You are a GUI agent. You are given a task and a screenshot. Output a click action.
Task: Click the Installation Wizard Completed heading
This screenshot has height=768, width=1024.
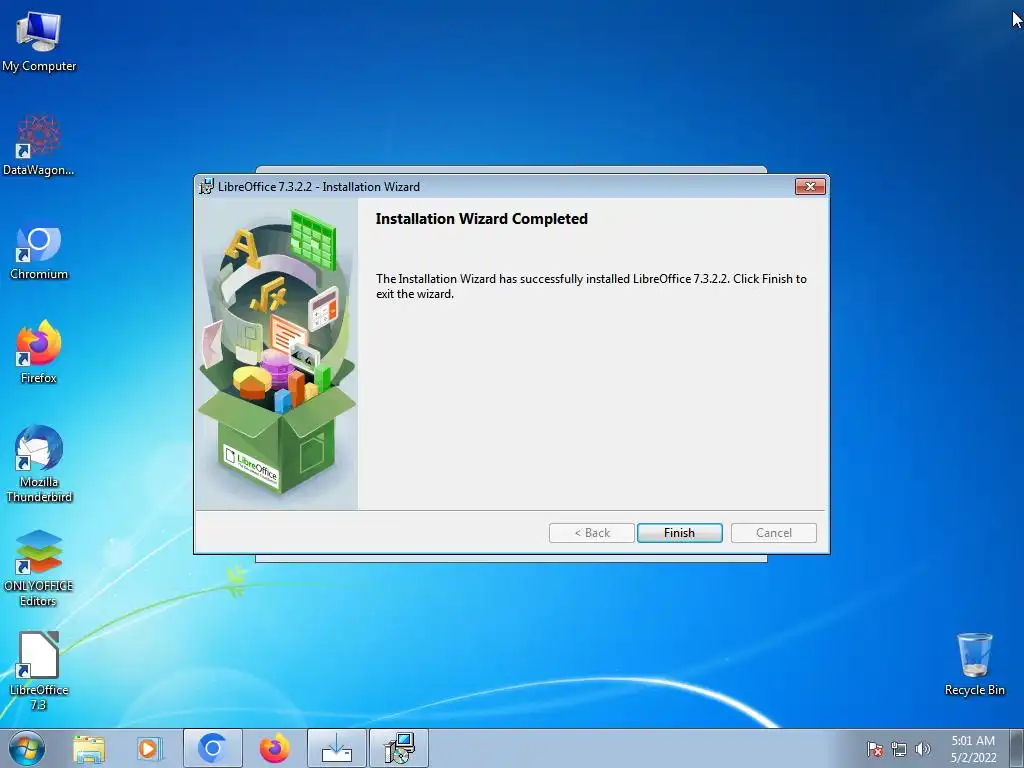pyautogui.click(x=481, y=219)
